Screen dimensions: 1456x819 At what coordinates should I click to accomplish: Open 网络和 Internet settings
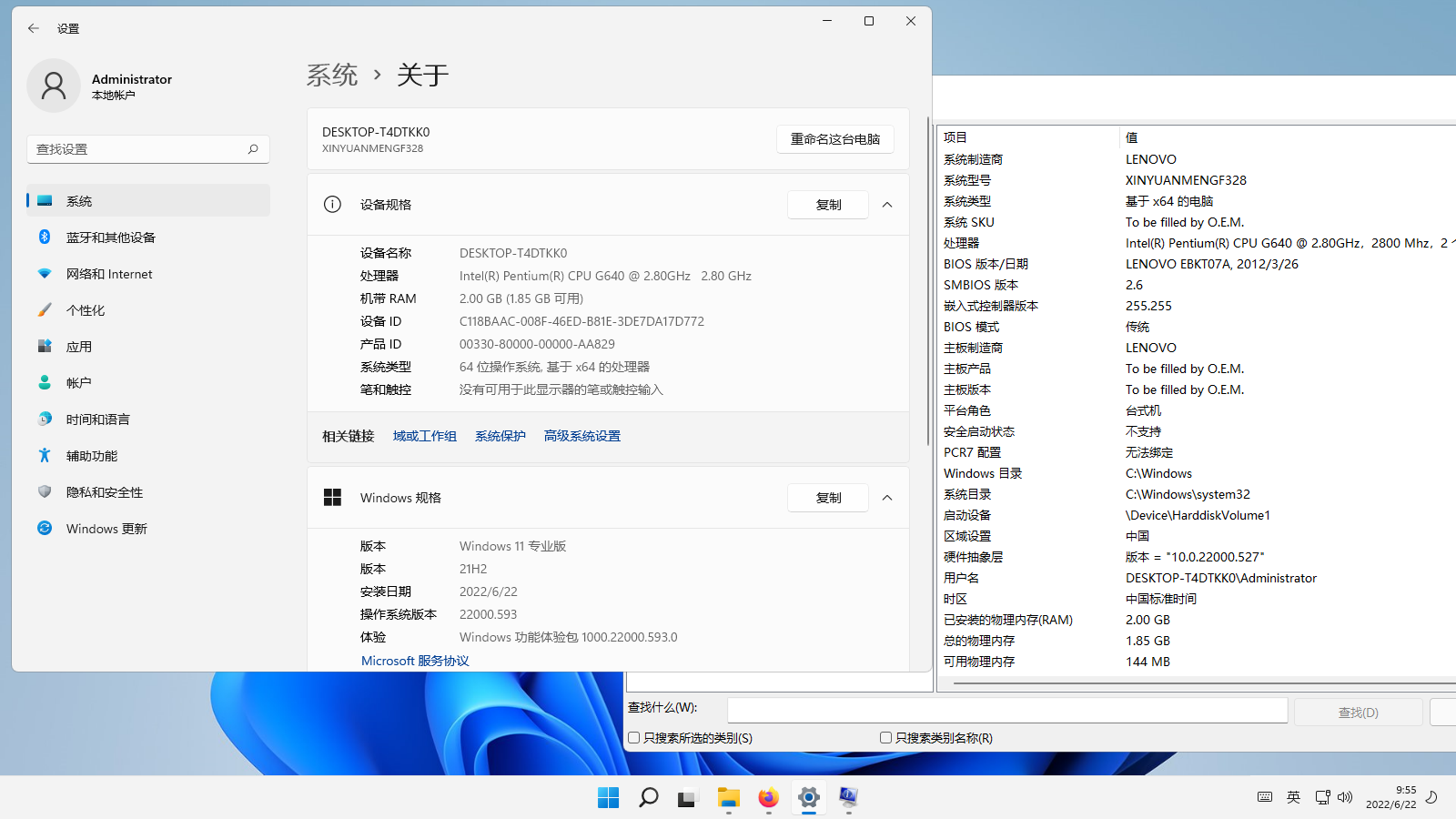click(x=109, y=273)
